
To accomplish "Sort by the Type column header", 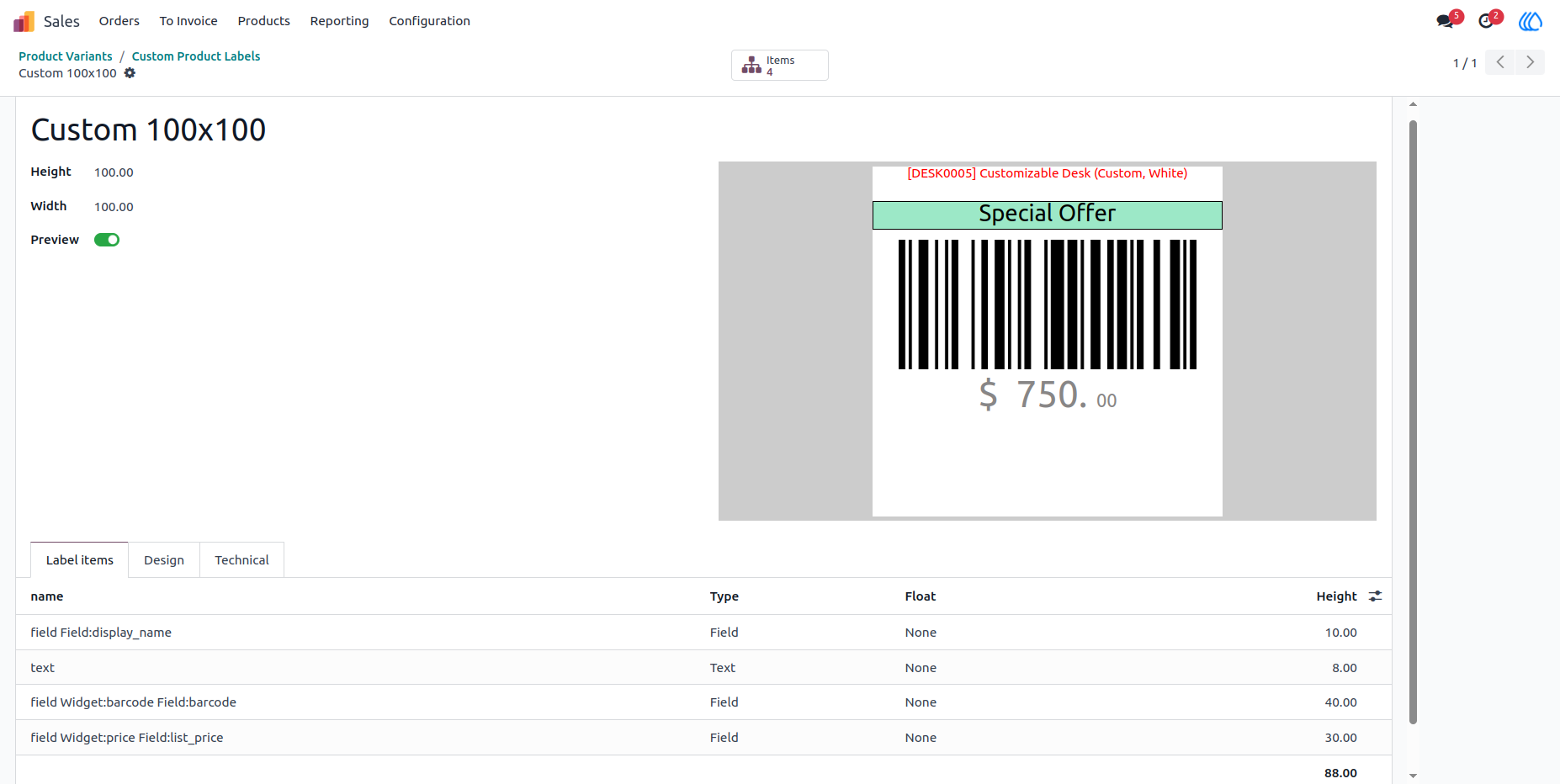I will [x=724, y=596].
